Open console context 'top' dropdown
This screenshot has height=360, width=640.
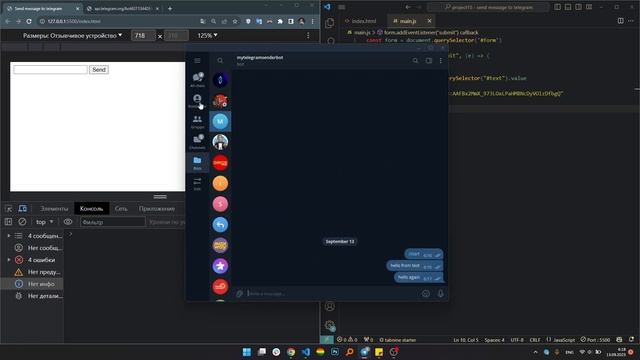pos(44,222)
